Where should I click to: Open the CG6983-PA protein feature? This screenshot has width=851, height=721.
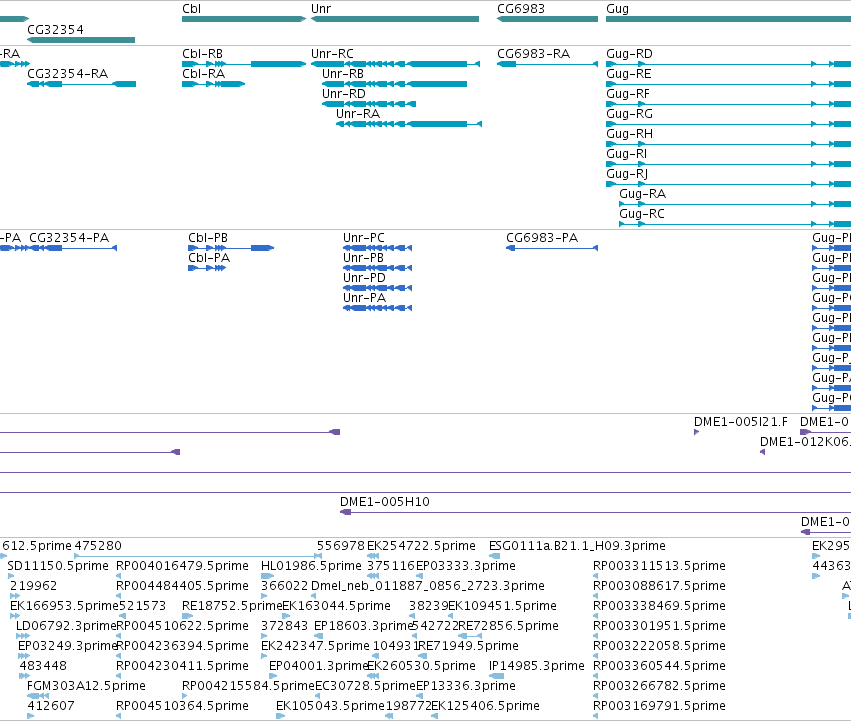[x=551, y=248]
